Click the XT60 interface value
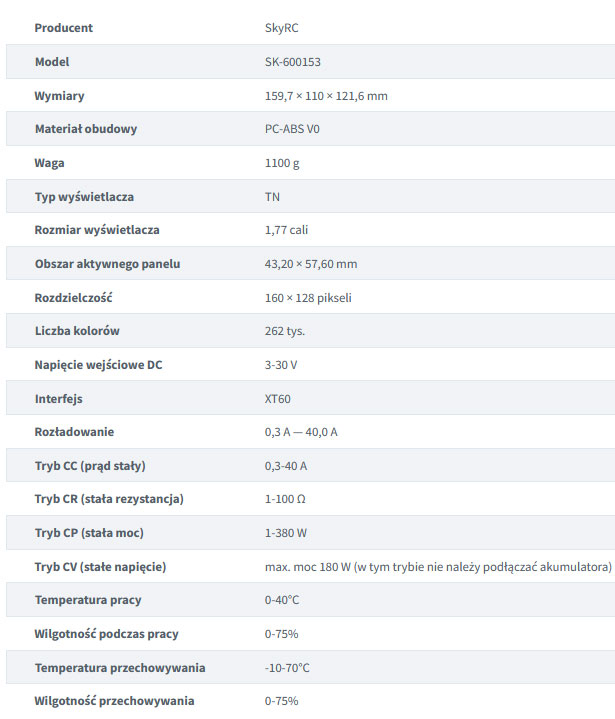The height and width of the screenshot is (719, 615). 278,399
